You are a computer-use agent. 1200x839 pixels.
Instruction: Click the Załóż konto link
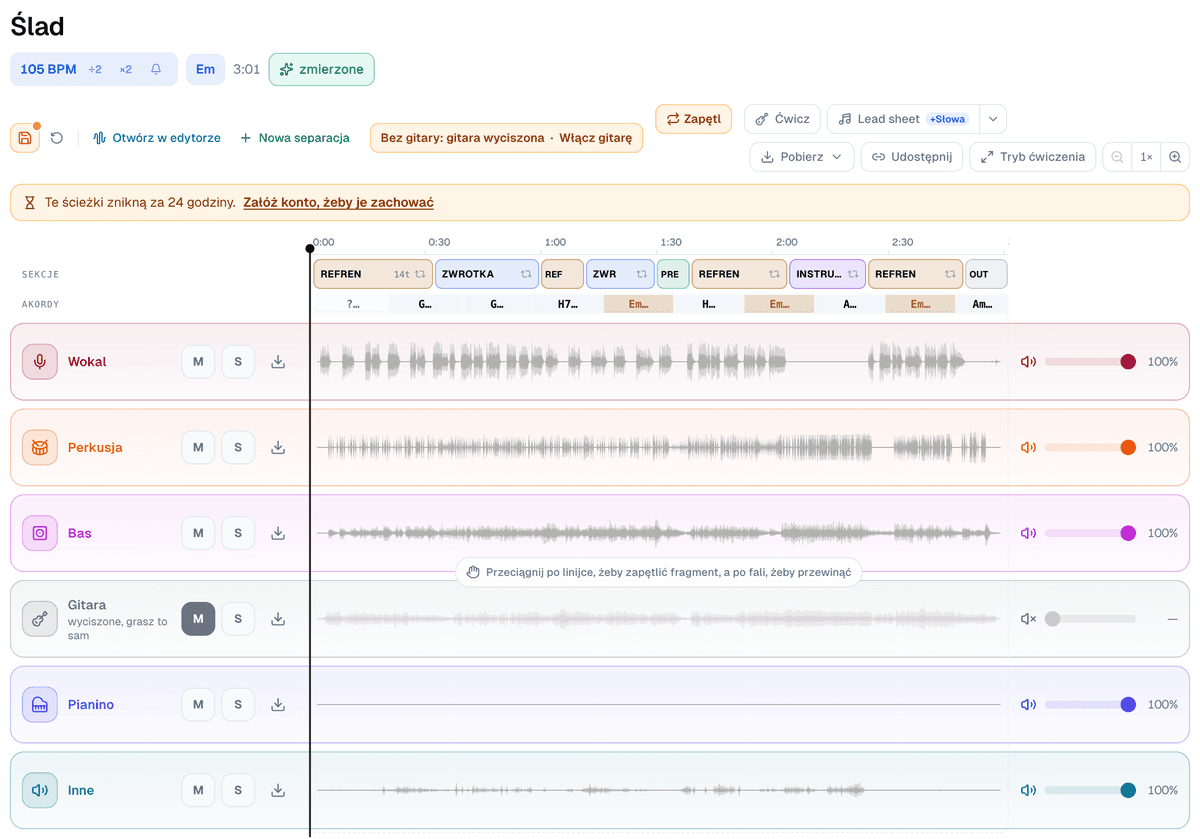pyautogui.click(x=338, y=203)
